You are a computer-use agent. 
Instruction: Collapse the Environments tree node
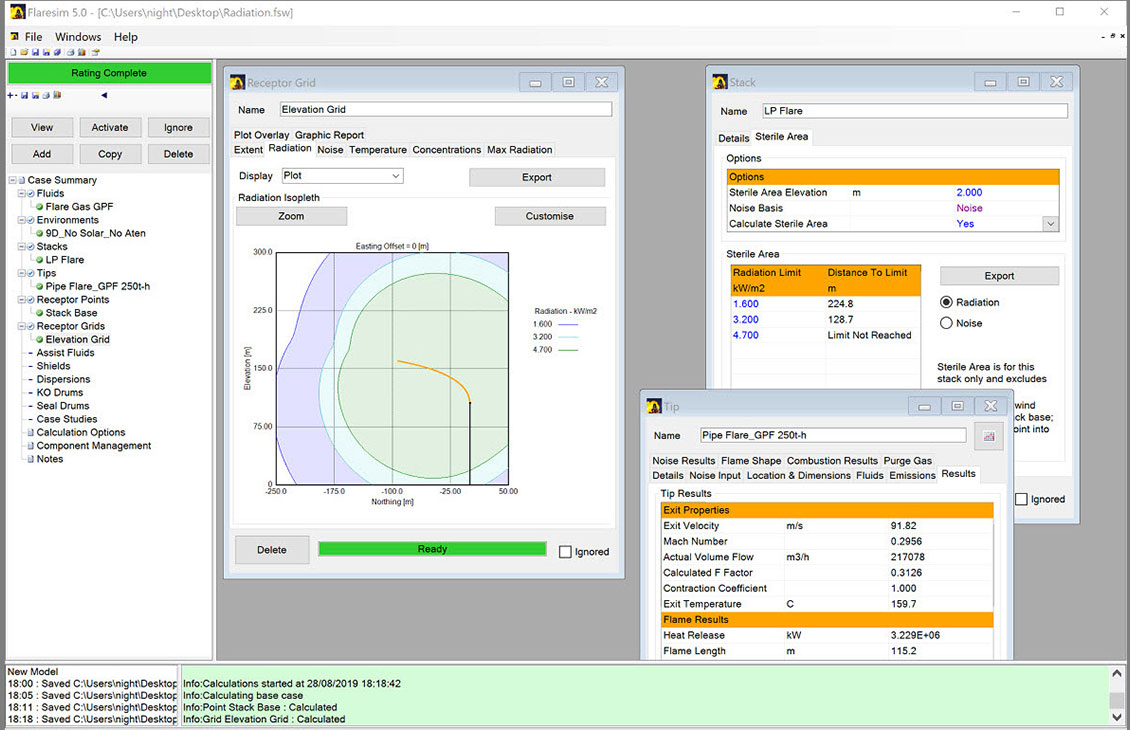[22, 221]
